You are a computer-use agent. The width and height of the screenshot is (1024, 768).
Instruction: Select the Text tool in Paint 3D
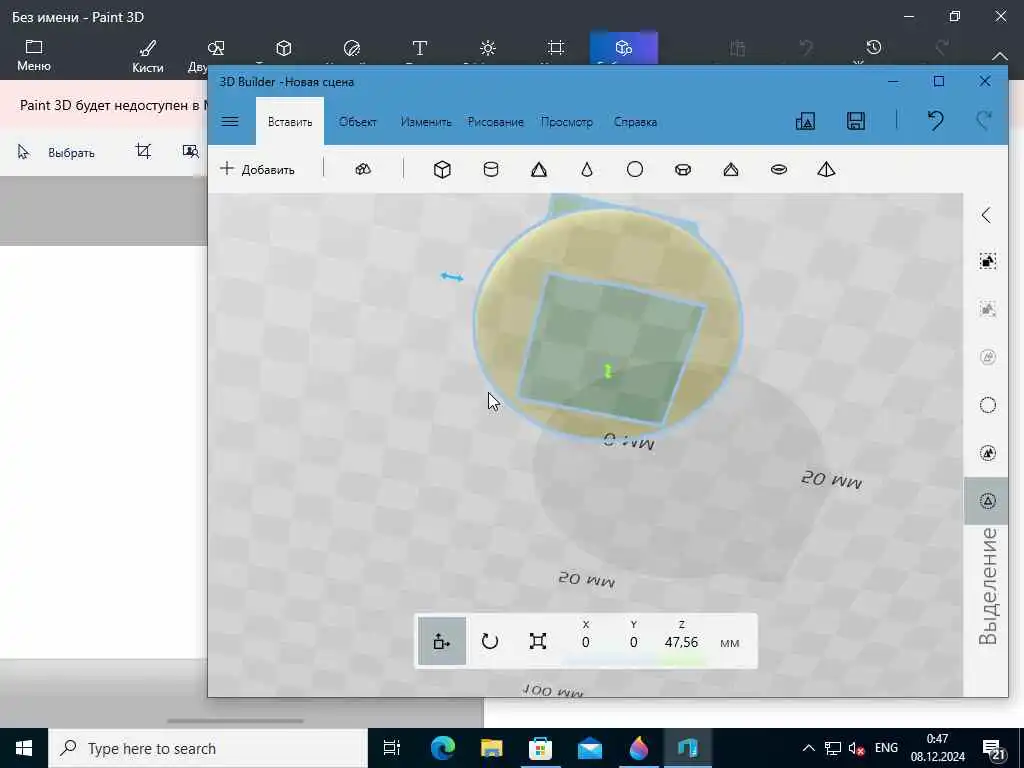point(420,48)
